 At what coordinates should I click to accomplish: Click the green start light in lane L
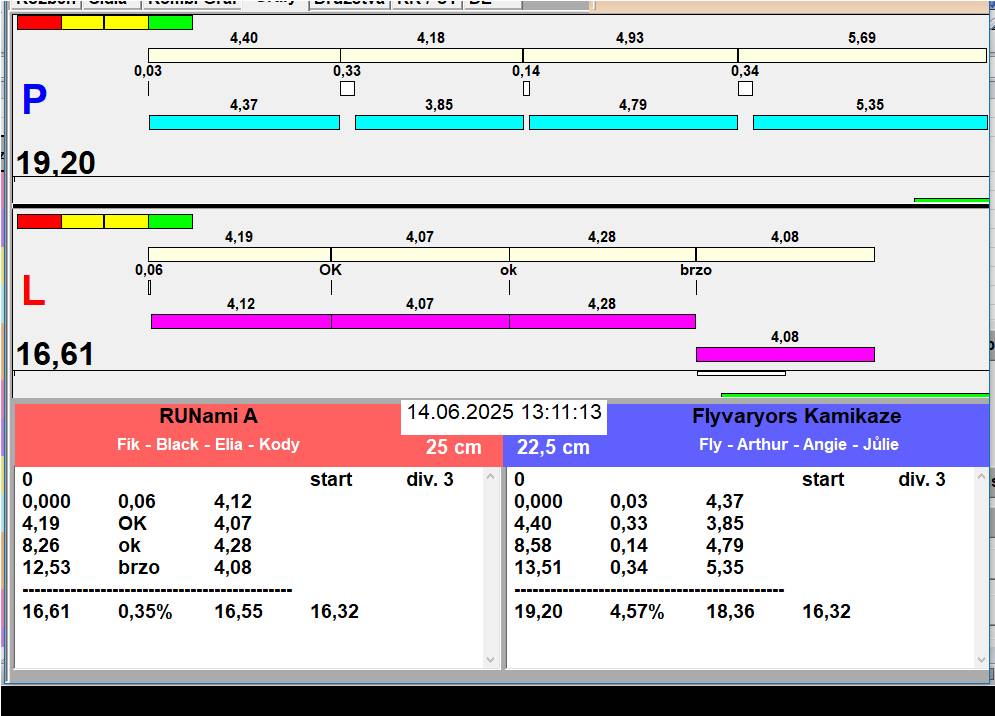pyautogui.click(x=170, y=221)
